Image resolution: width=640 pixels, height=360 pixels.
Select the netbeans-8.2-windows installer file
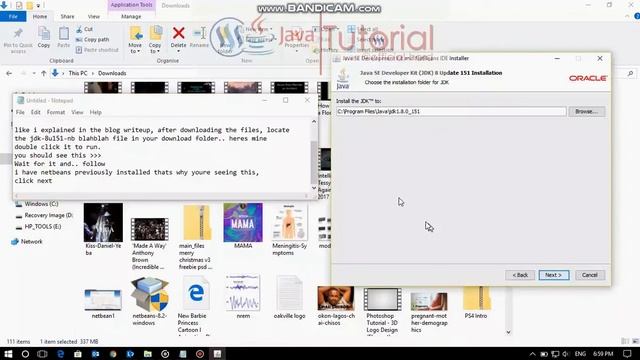(149, 301)
